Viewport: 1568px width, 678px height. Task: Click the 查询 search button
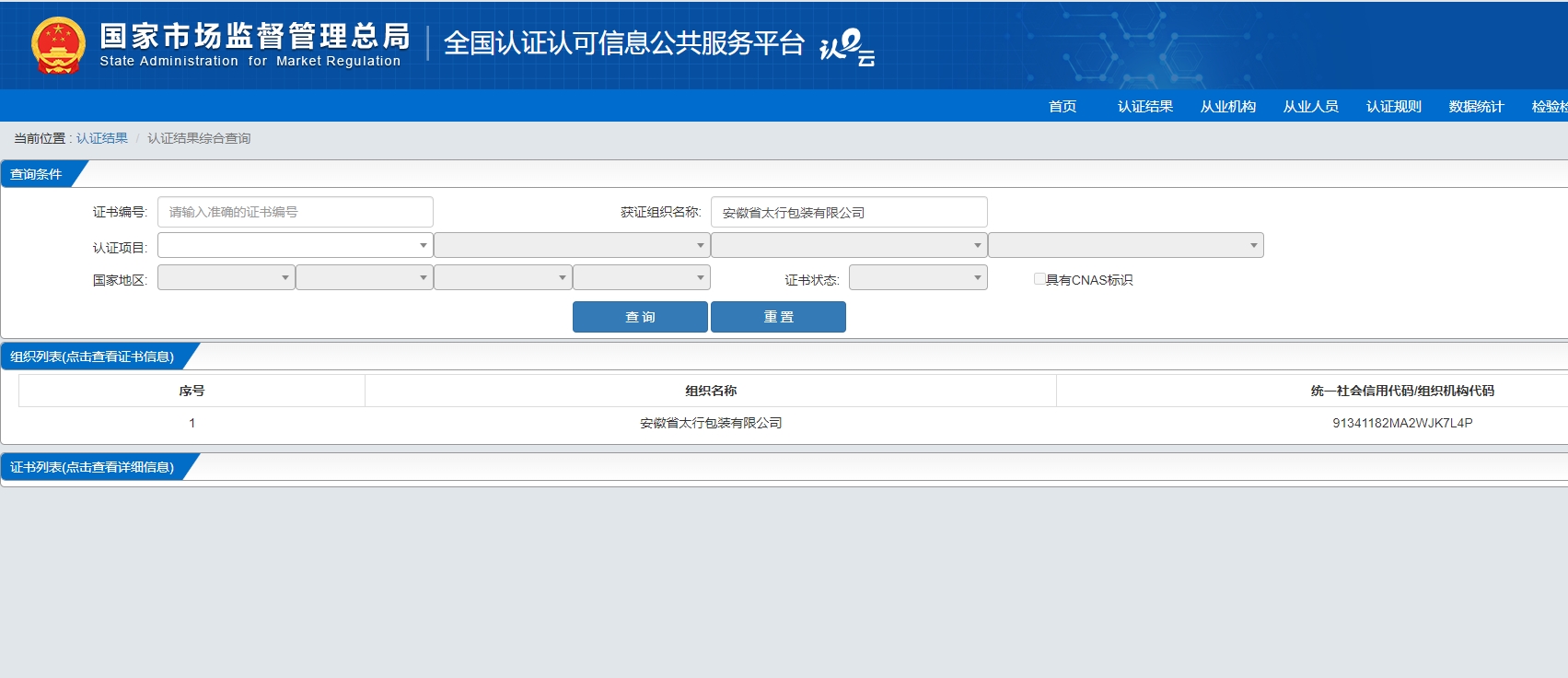click(x=640, y=317)
